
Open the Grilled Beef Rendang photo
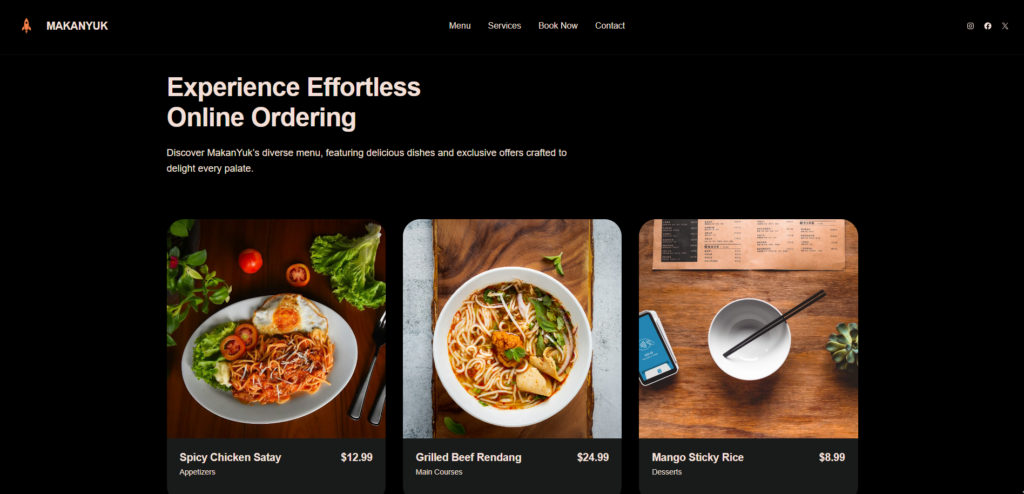coord(512,329)
